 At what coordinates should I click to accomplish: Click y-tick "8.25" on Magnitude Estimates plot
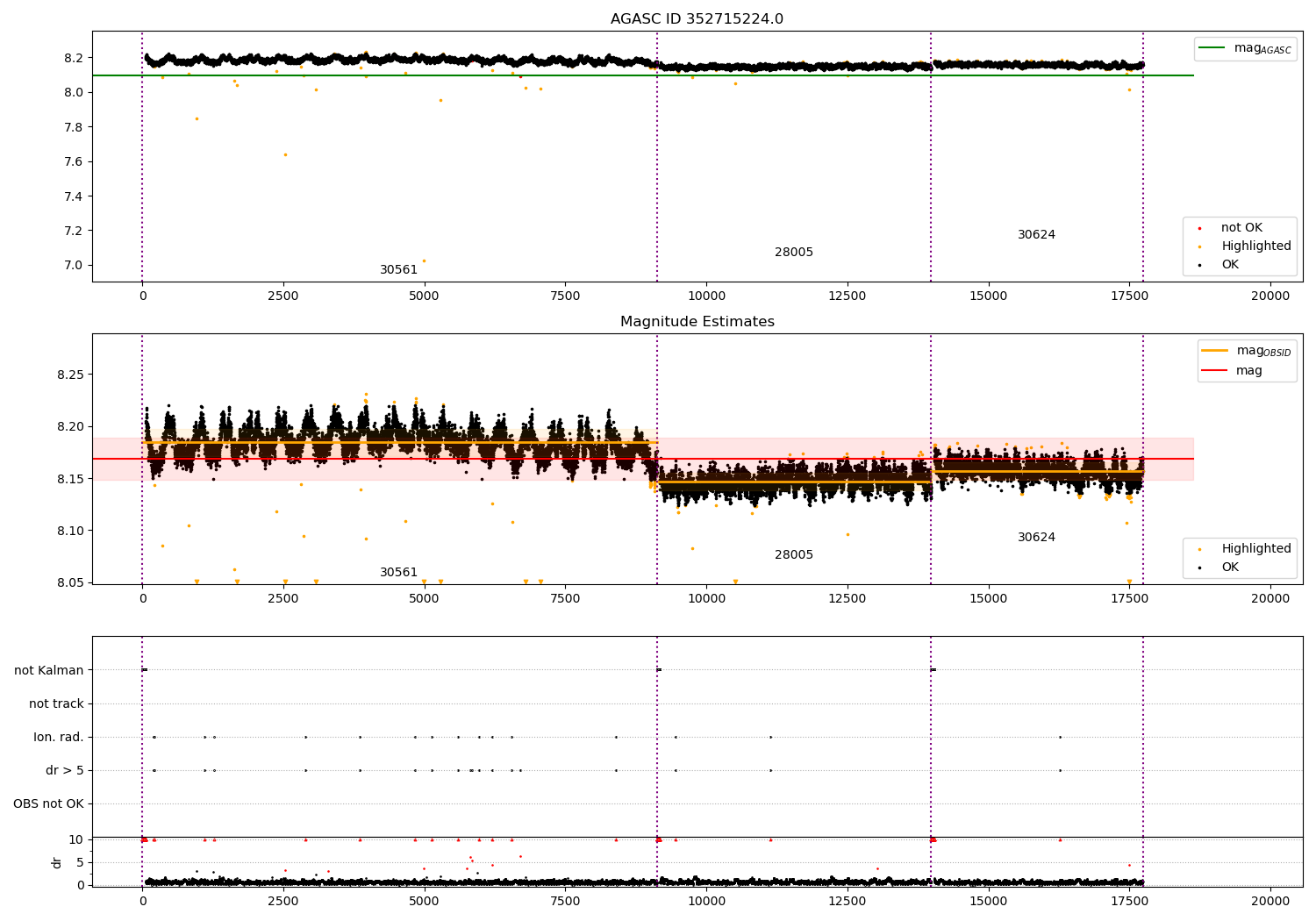tap(70, 375)
